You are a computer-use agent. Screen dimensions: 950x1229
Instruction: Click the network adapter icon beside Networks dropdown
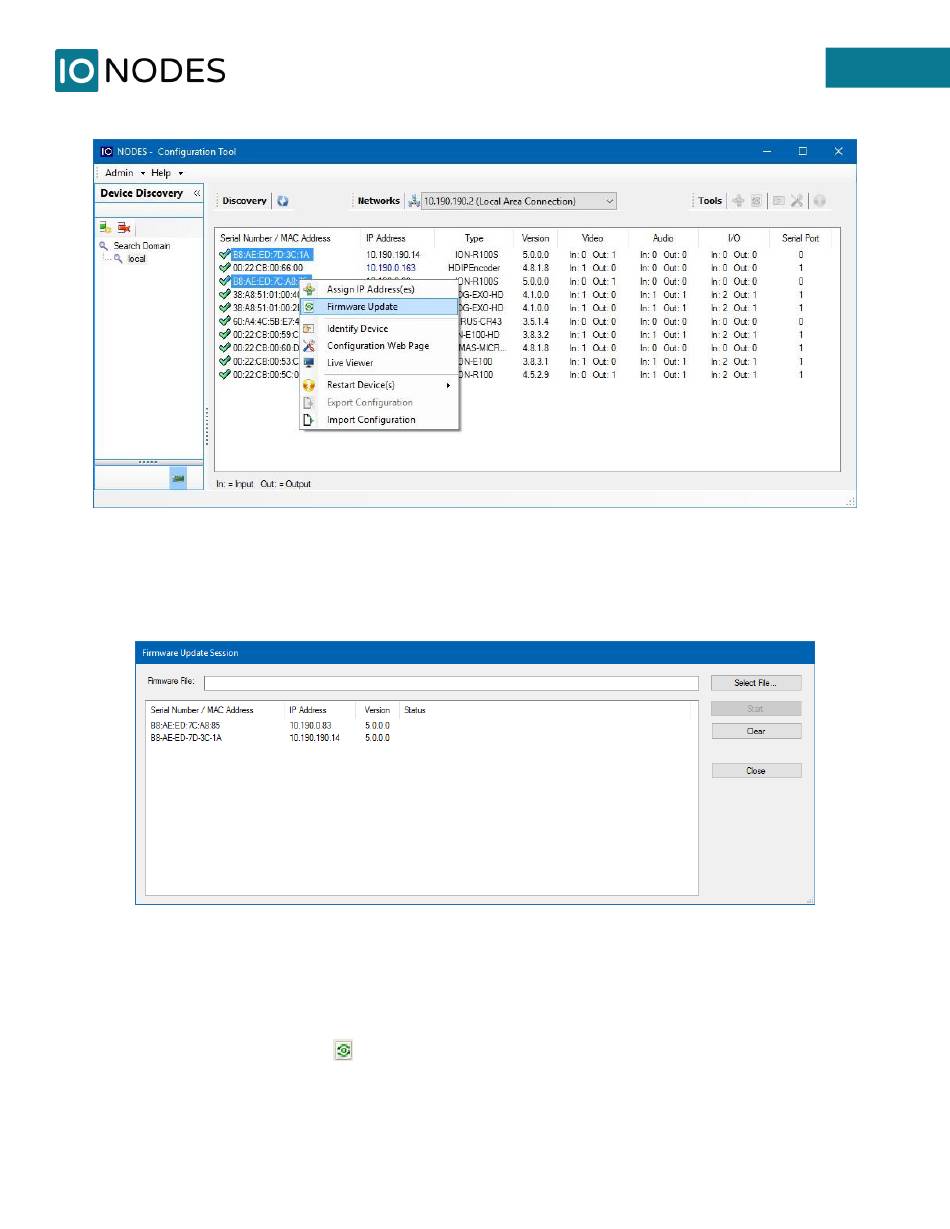[413, 201]
